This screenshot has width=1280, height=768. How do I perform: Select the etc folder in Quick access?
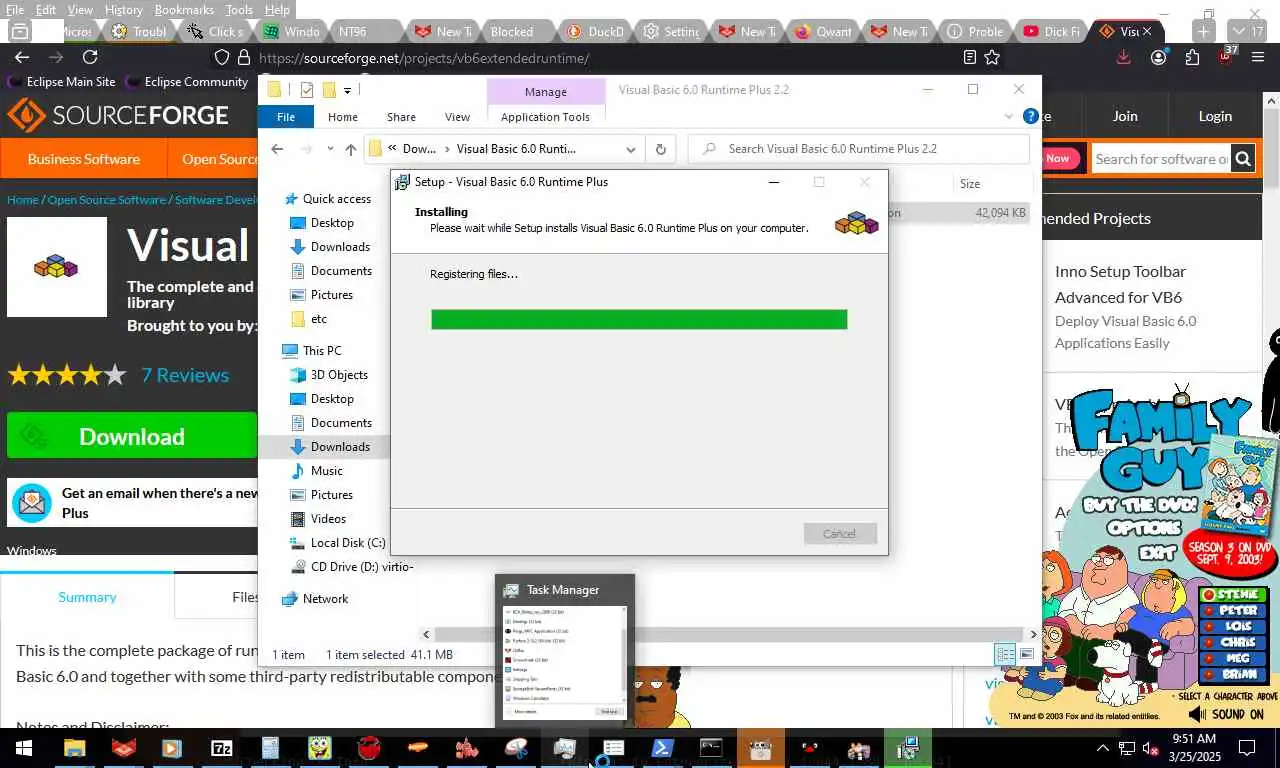pyautogui.click(x=319, y=319)
